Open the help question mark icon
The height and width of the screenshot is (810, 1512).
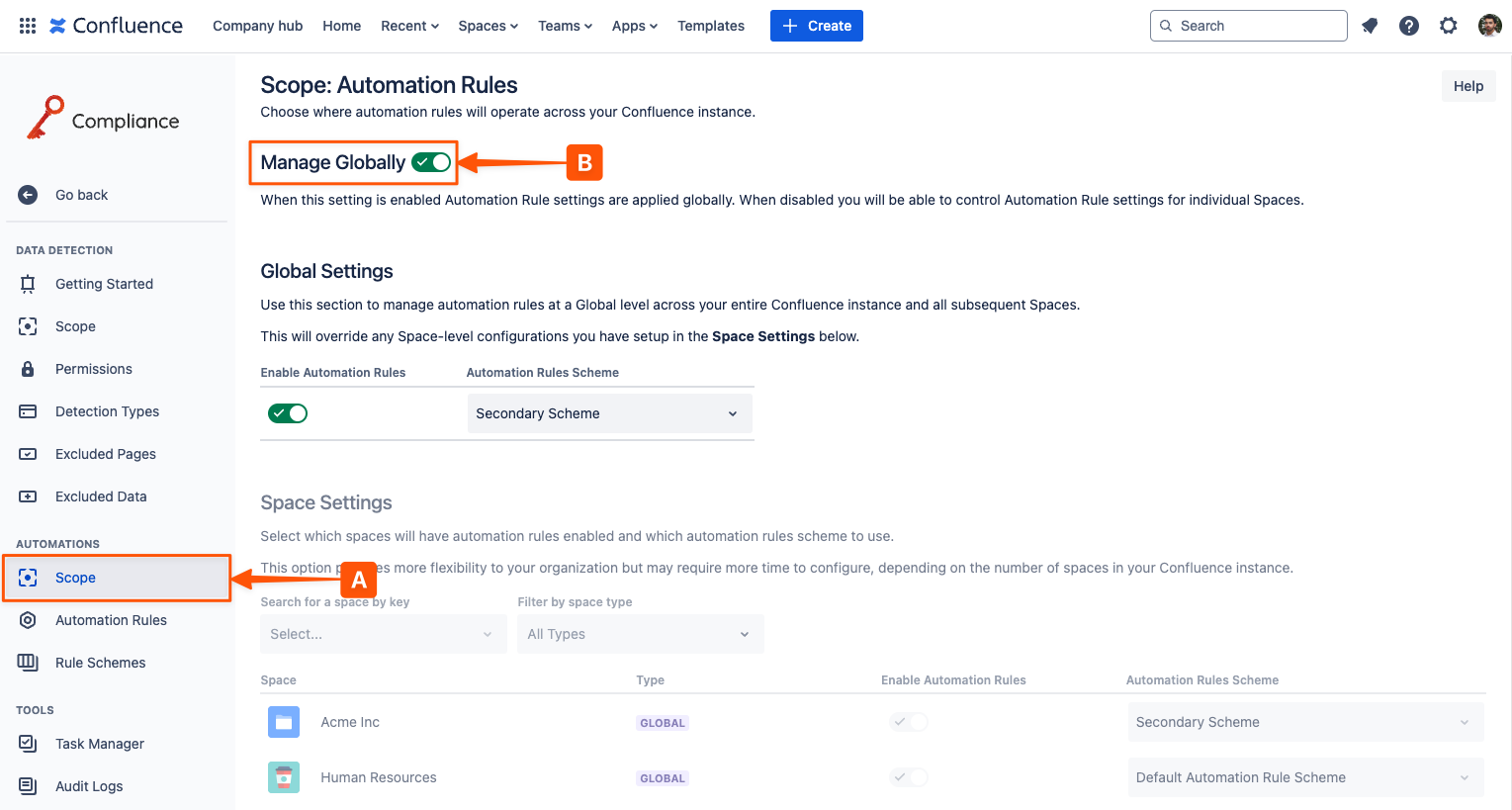[x=1409, y=26]
